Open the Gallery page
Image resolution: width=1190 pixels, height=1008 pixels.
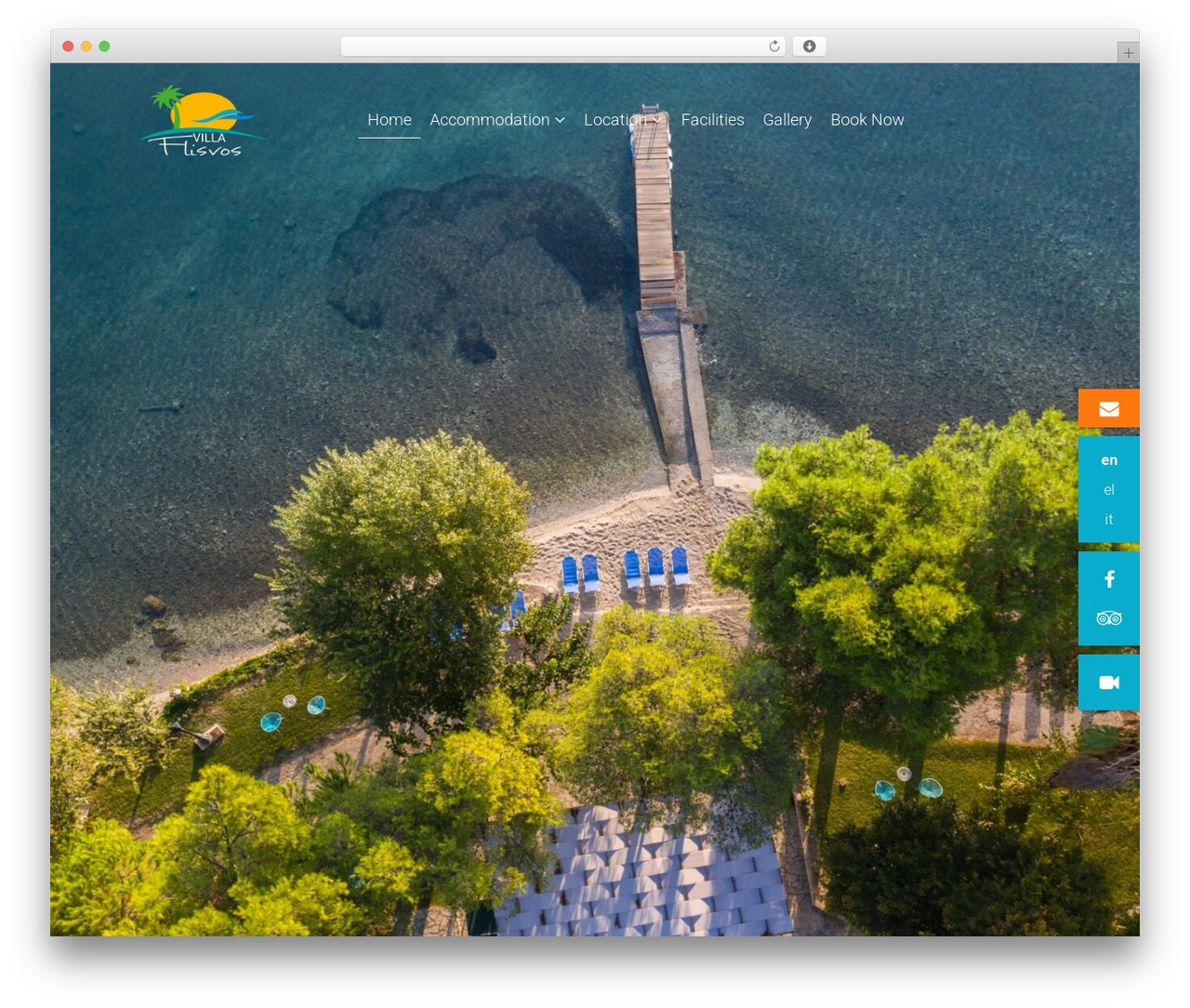click(x=787, y=120)
